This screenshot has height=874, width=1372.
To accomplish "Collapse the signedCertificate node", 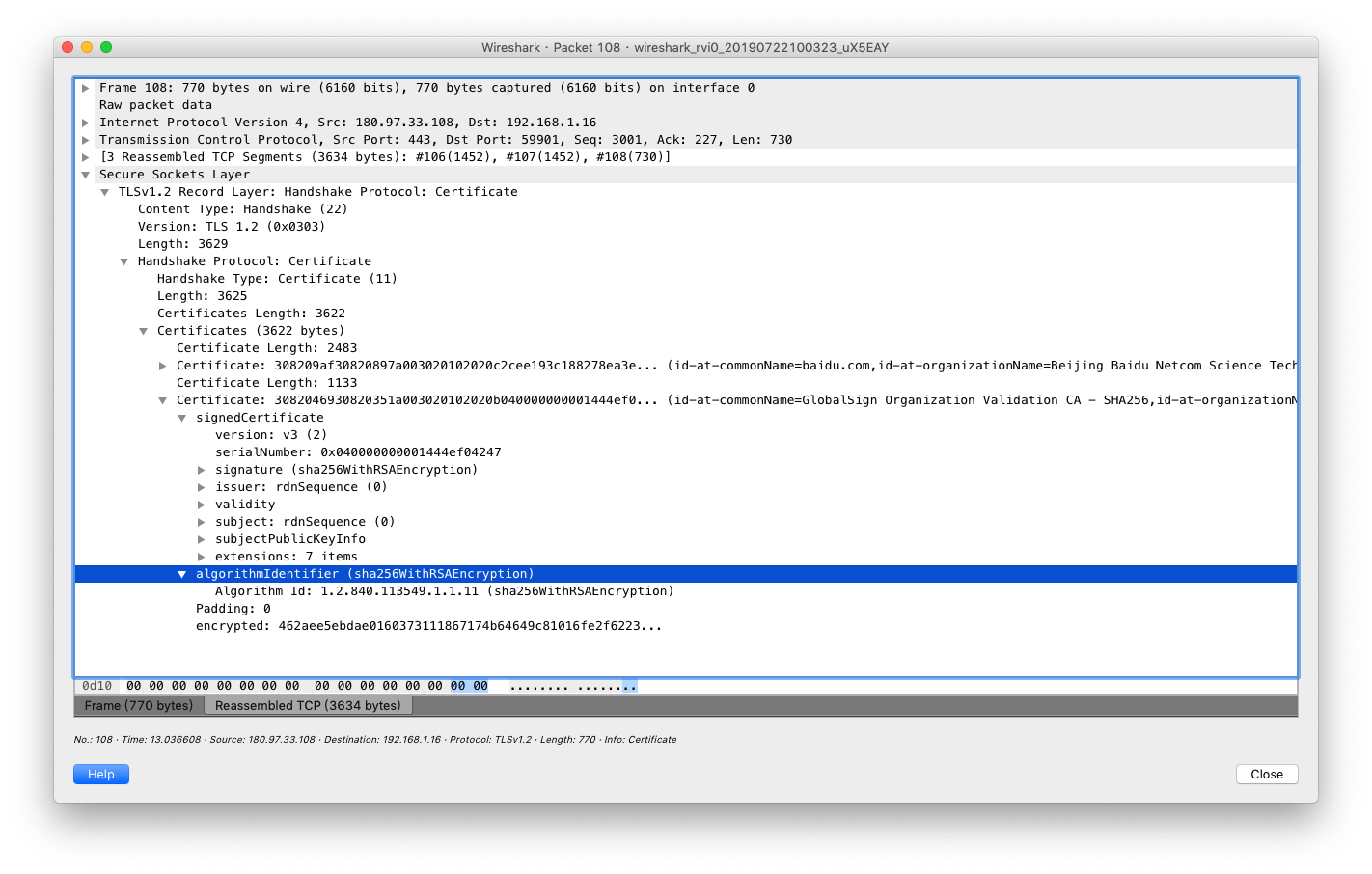I will coord(182,418).
